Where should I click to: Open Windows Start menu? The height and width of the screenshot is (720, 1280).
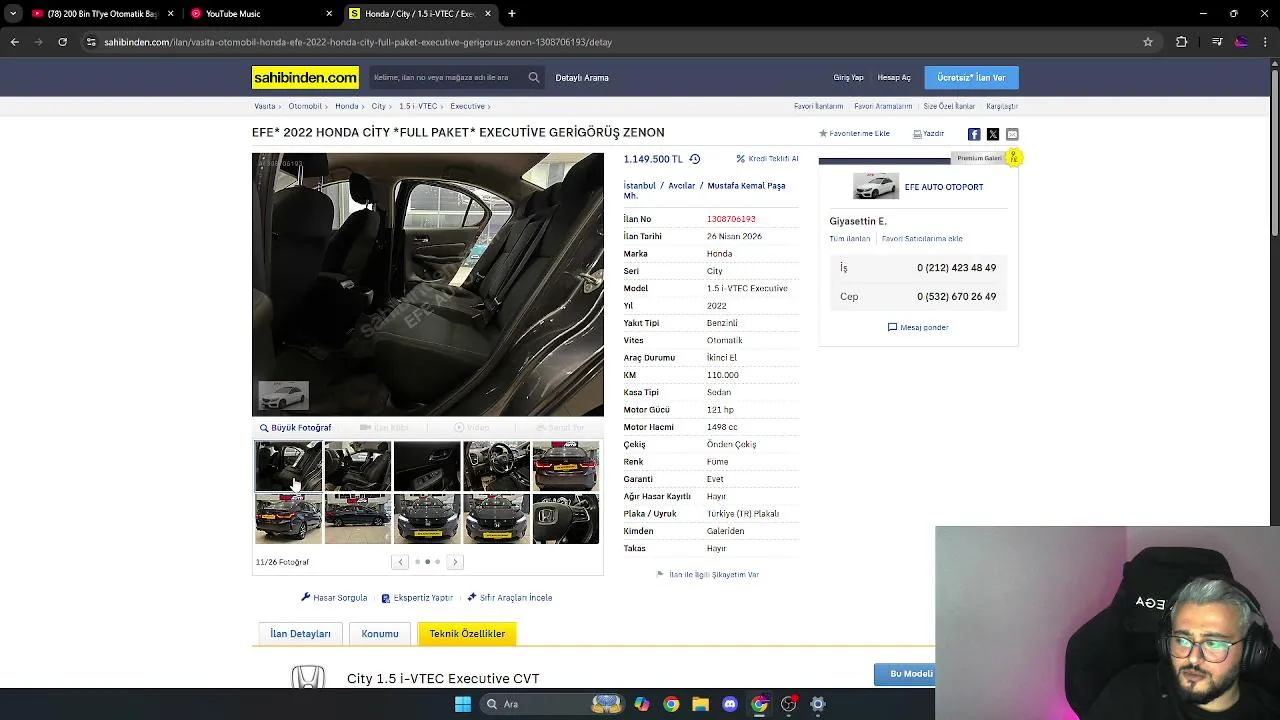(x=463, y=704)
